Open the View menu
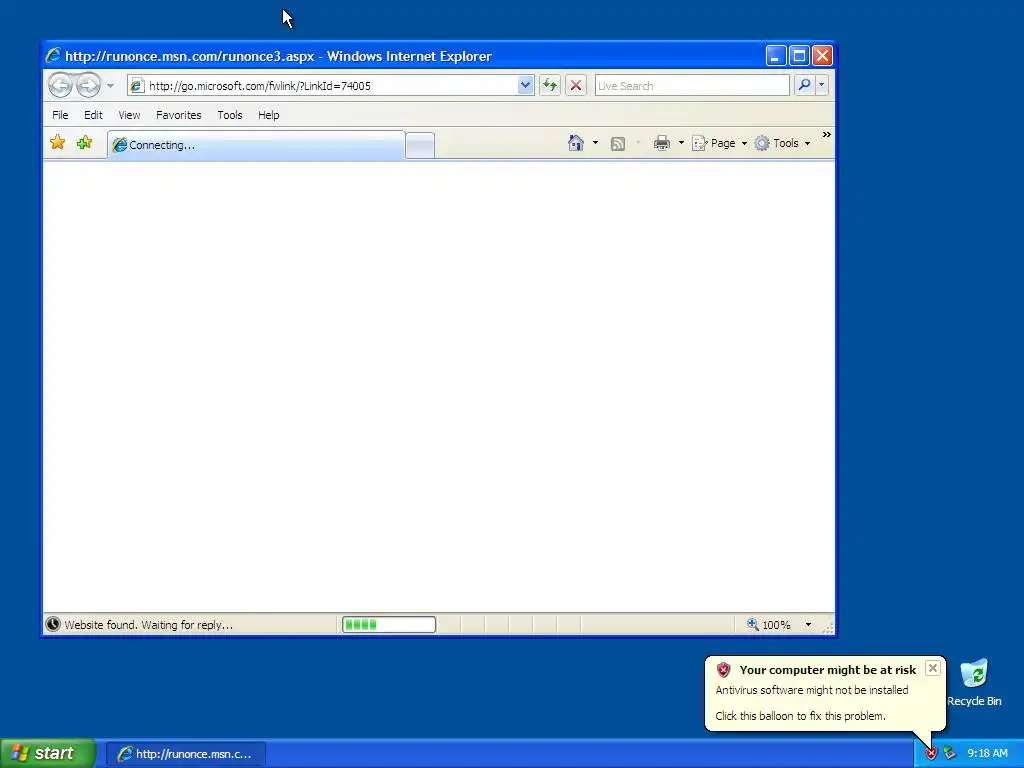Image resolution: width=1024 pixels, height=768 pixels. 129,115
